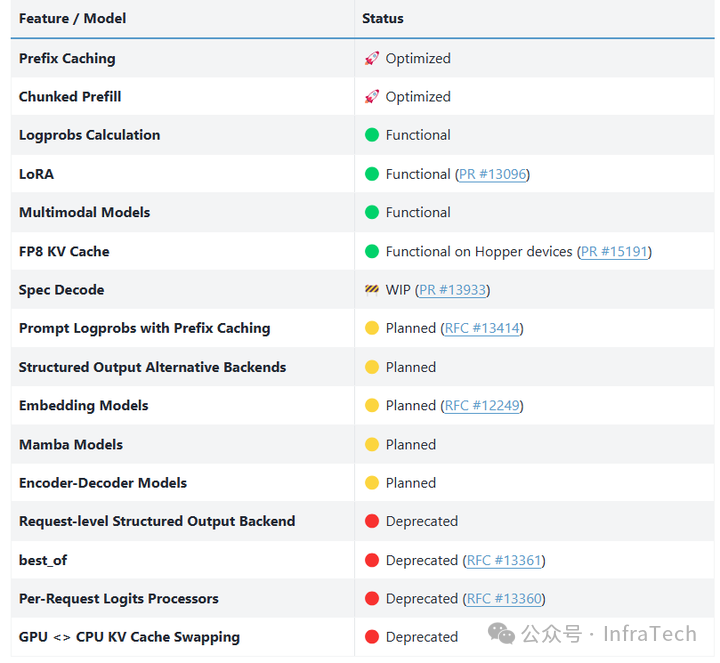Click red status dot for best_of row

[x=372, y=561]
